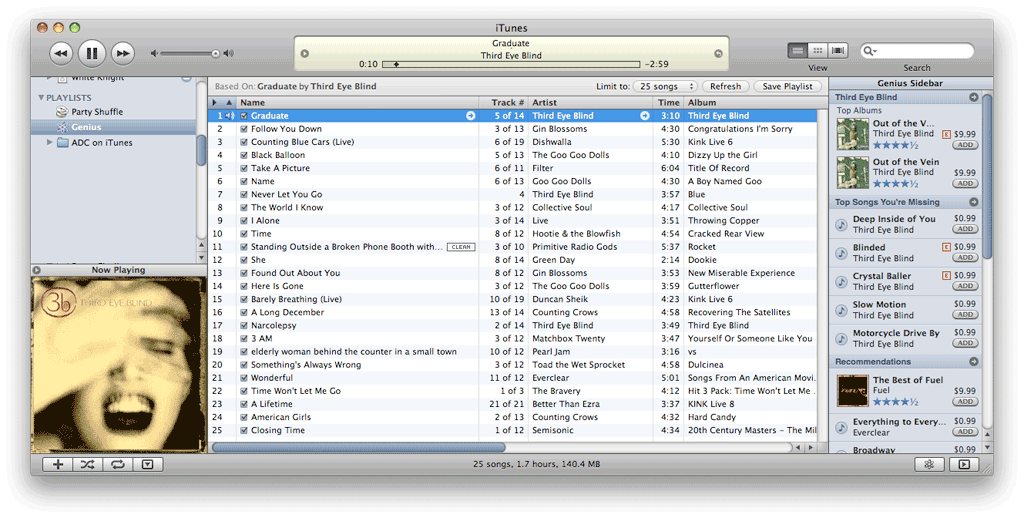Uncheck the Graduate song checkbox
The width and height of the screenshot is (1024, 518).
point(244,116)
